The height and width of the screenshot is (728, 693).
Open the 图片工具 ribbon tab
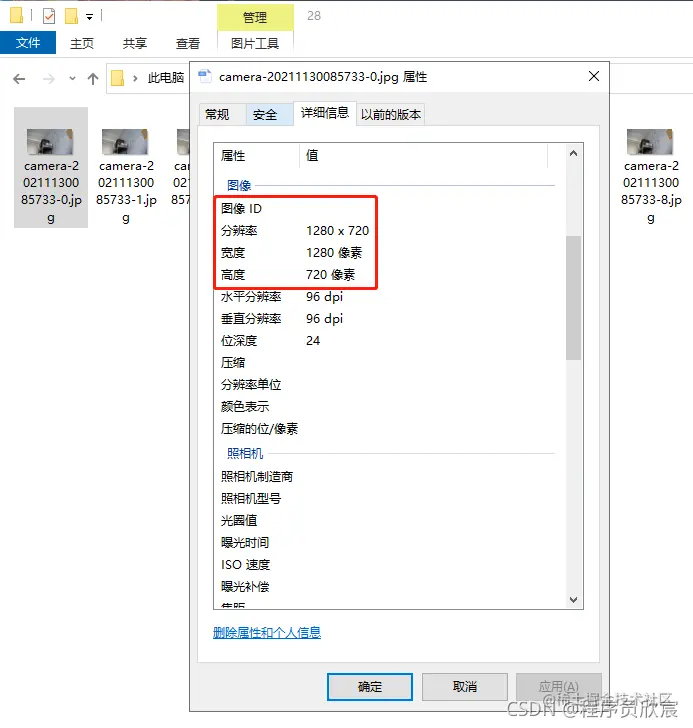255,43
